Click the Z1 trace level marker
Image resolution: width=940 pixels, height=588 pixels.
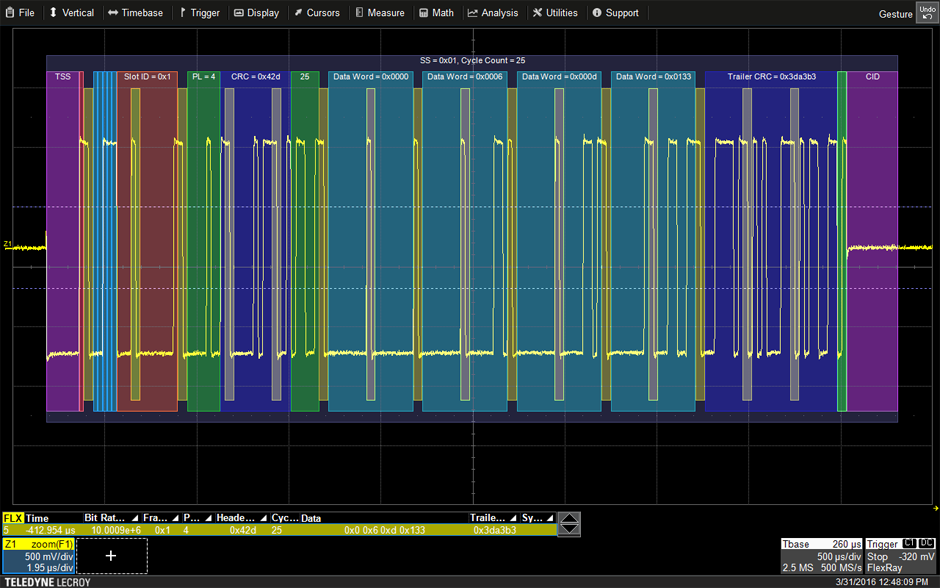[8, 244]
